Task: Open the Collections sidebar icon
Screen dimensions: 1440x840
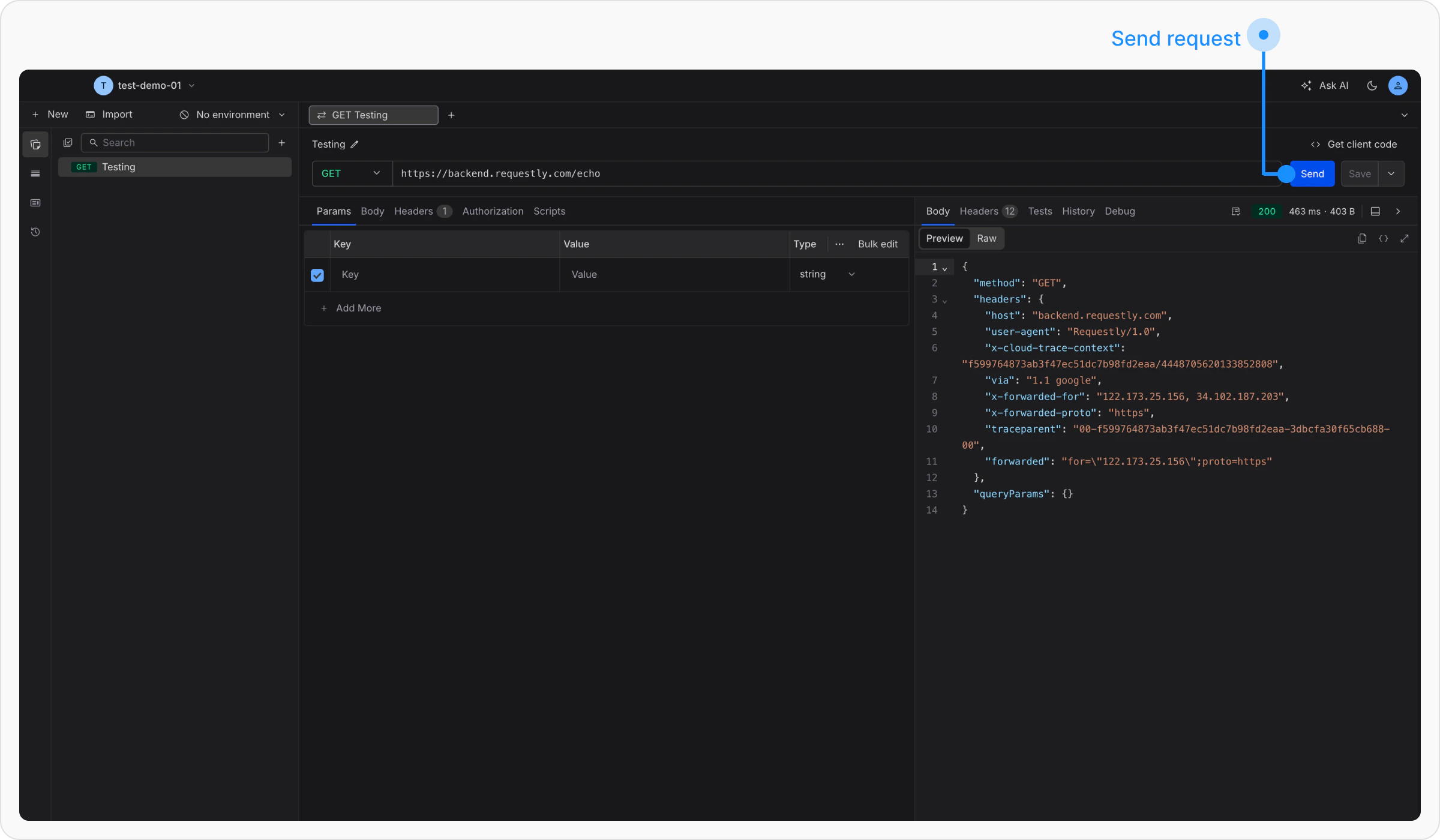Action: click(x=35, y=145)
